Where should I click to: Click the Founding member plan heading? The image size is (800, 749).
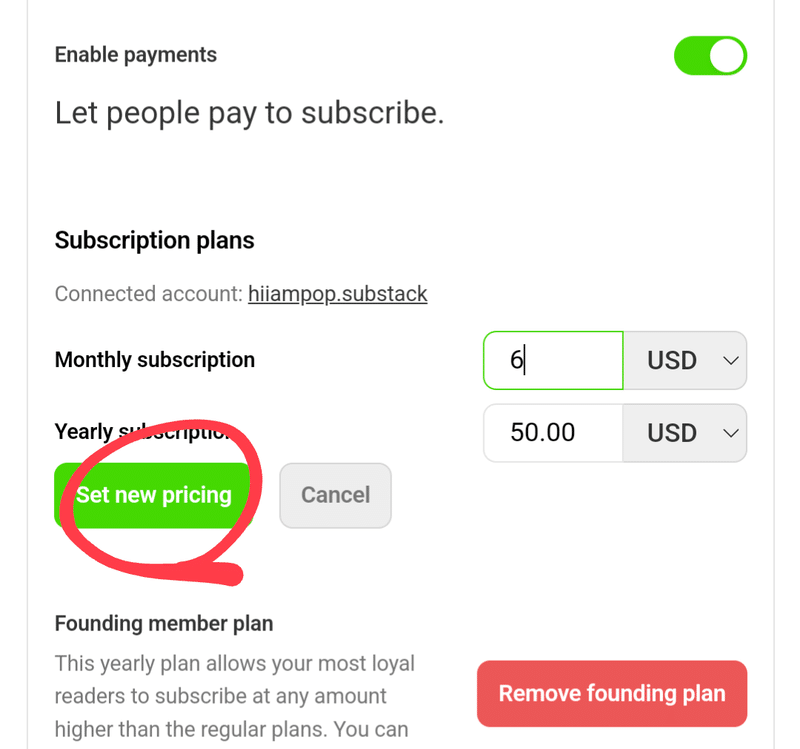click(x=164, y=623)
